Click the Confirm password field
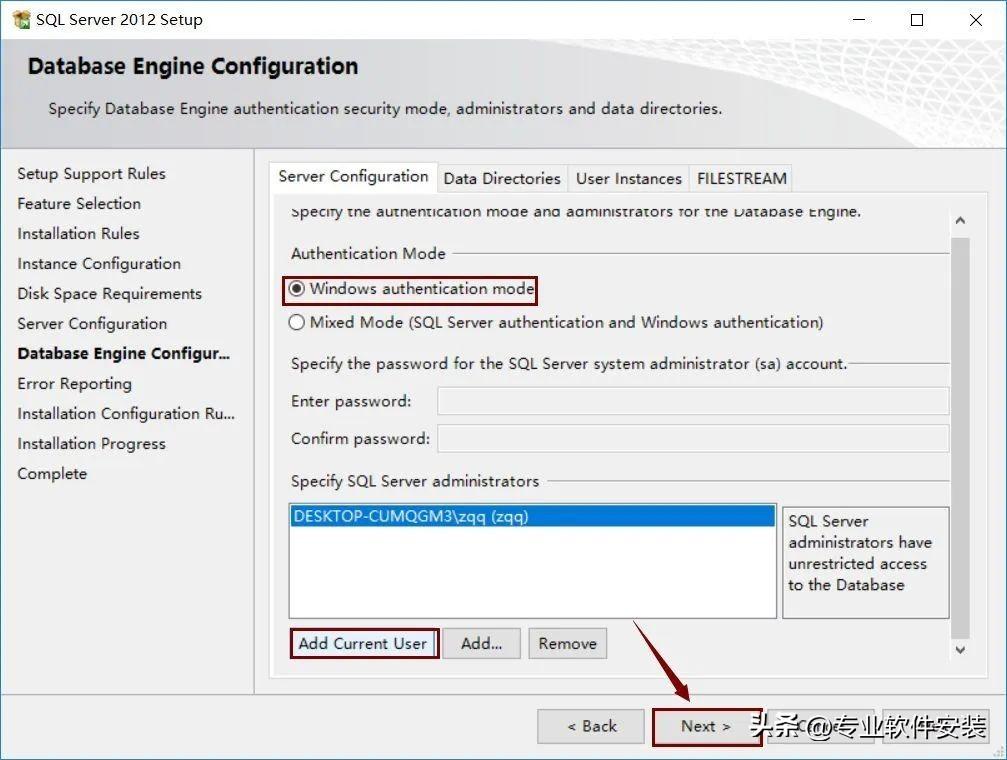This screenshot has width=1007, height=760. [692, 438]
